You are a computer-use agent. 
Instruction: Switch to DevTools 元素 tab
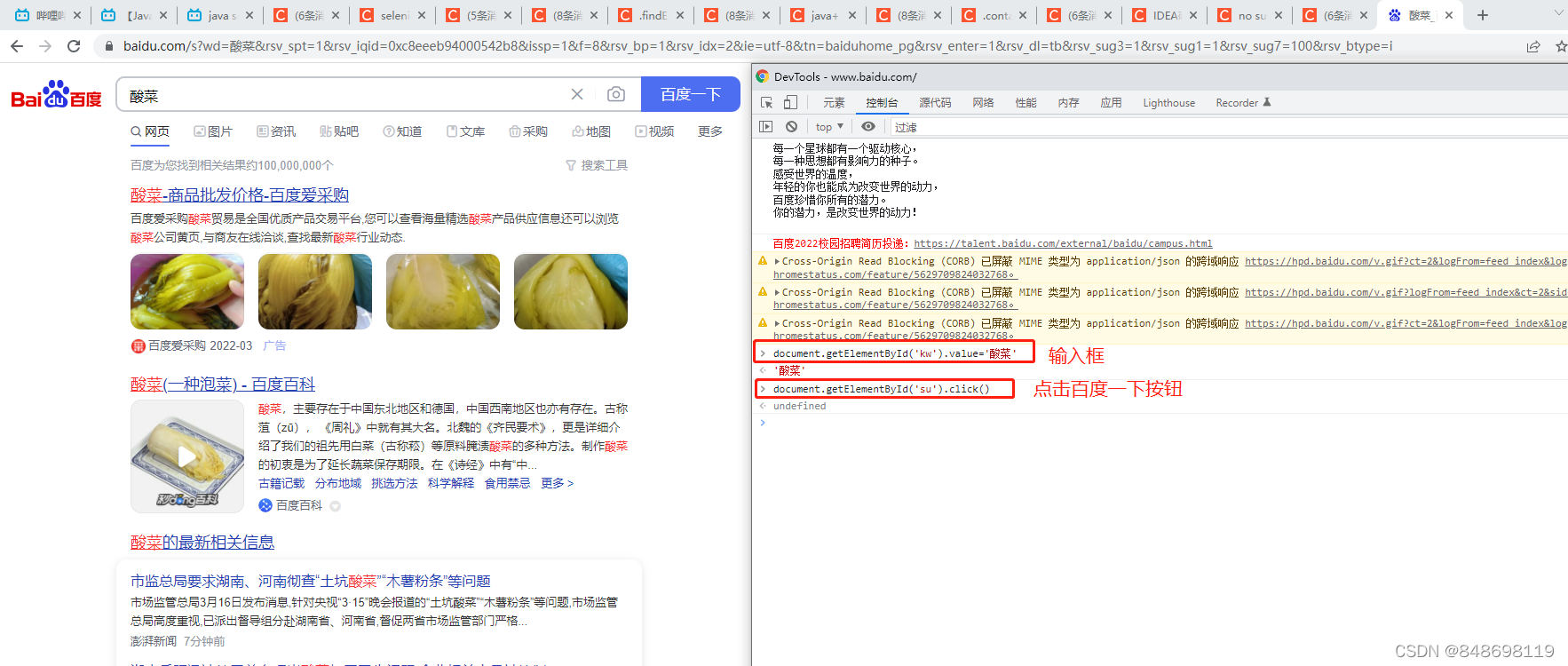click(x=834, y=103)
